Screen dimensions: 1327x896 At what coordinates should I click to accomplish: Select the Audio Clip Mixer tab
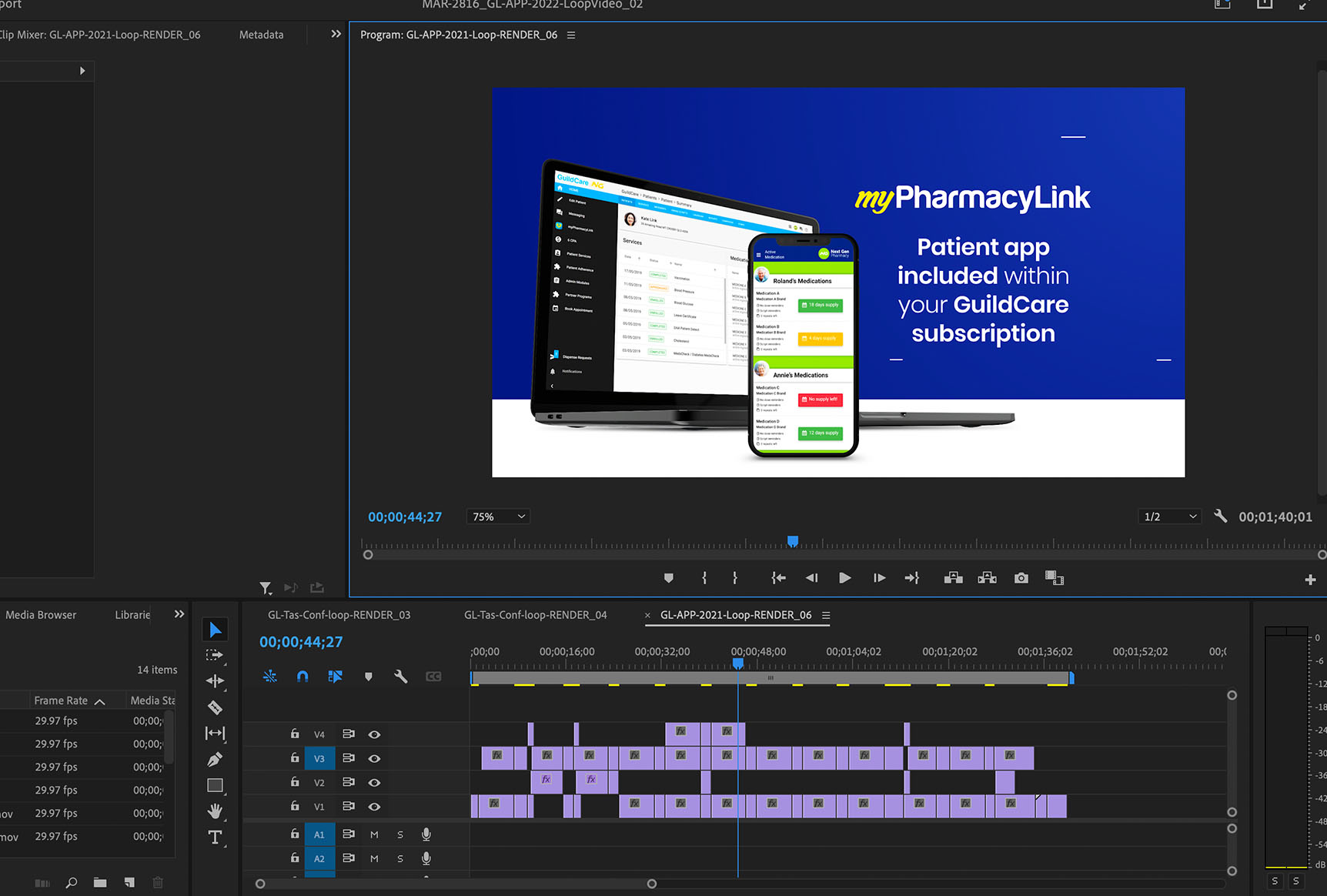click(x=100, y=35)
